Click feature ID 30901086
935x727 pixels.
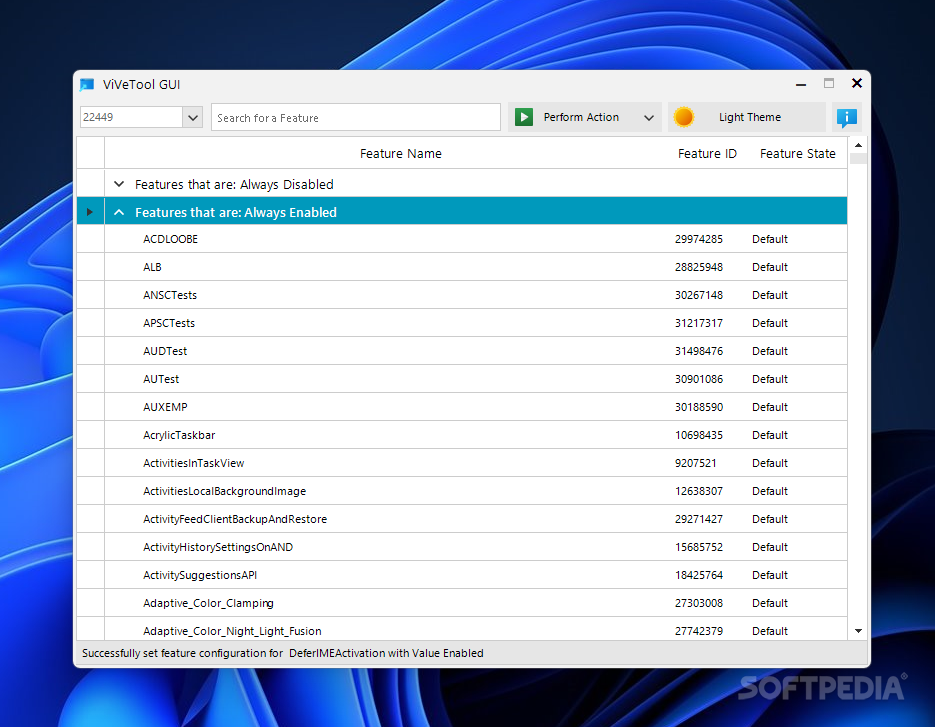[698, 379]
